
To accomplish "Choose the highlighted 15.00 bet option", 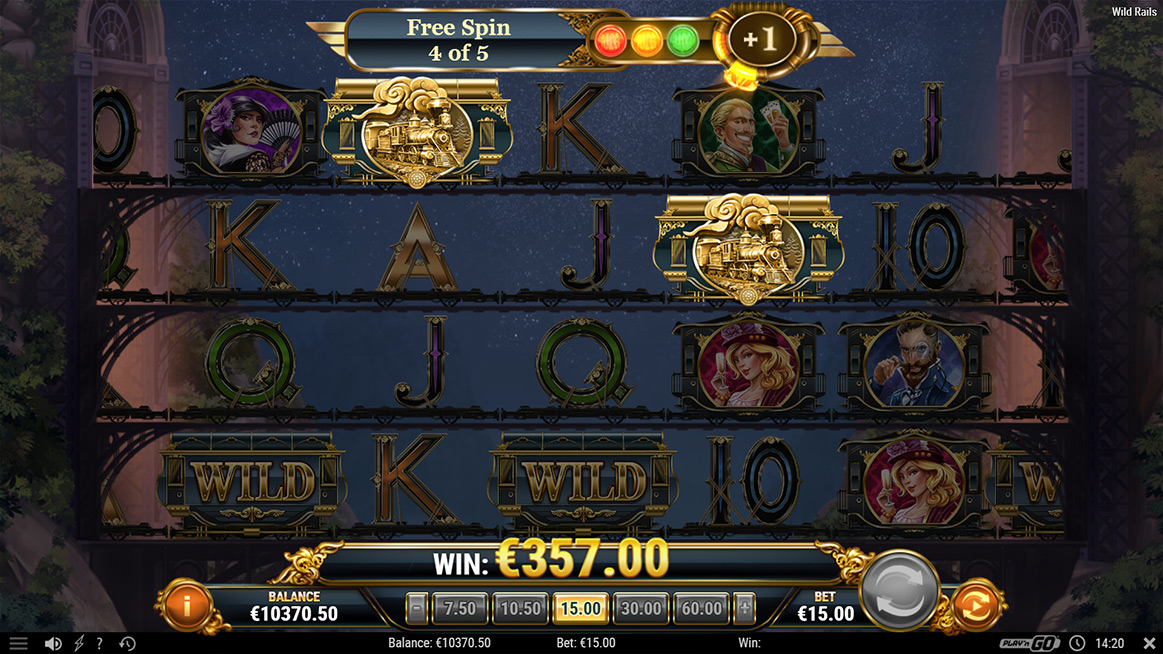I will [x=580, y=609].
